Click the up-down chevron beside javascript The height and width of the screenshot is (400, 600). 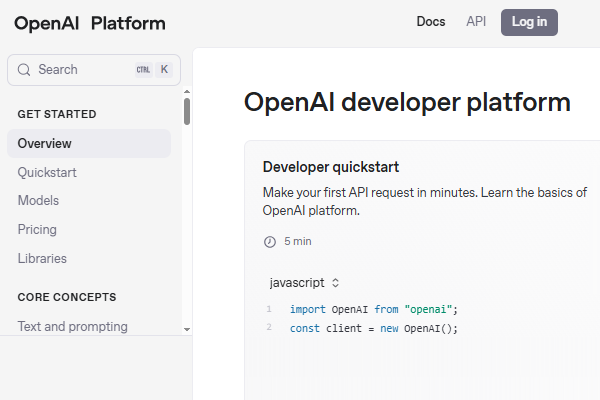coord(336,283)
